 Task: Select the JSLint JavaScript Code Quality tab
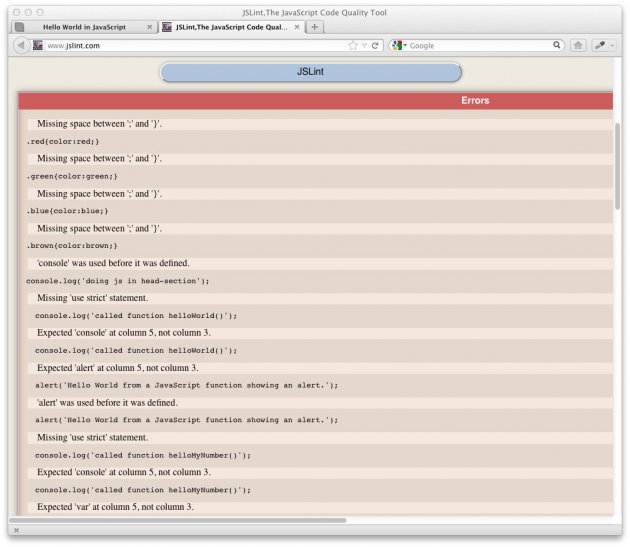(x=231, y=27)
